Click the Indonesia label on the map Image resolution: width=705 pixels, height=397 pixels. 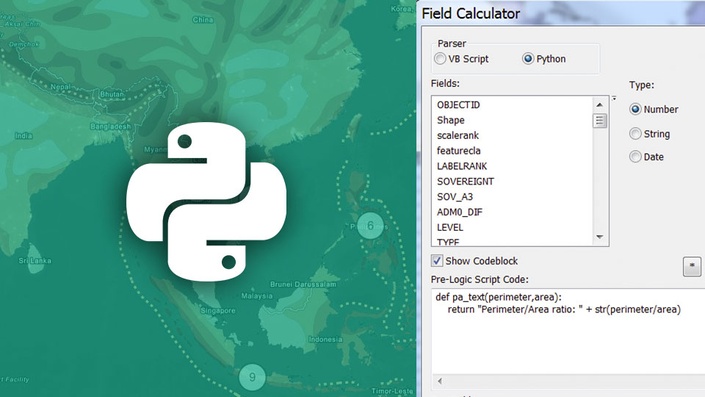[326, 339]
